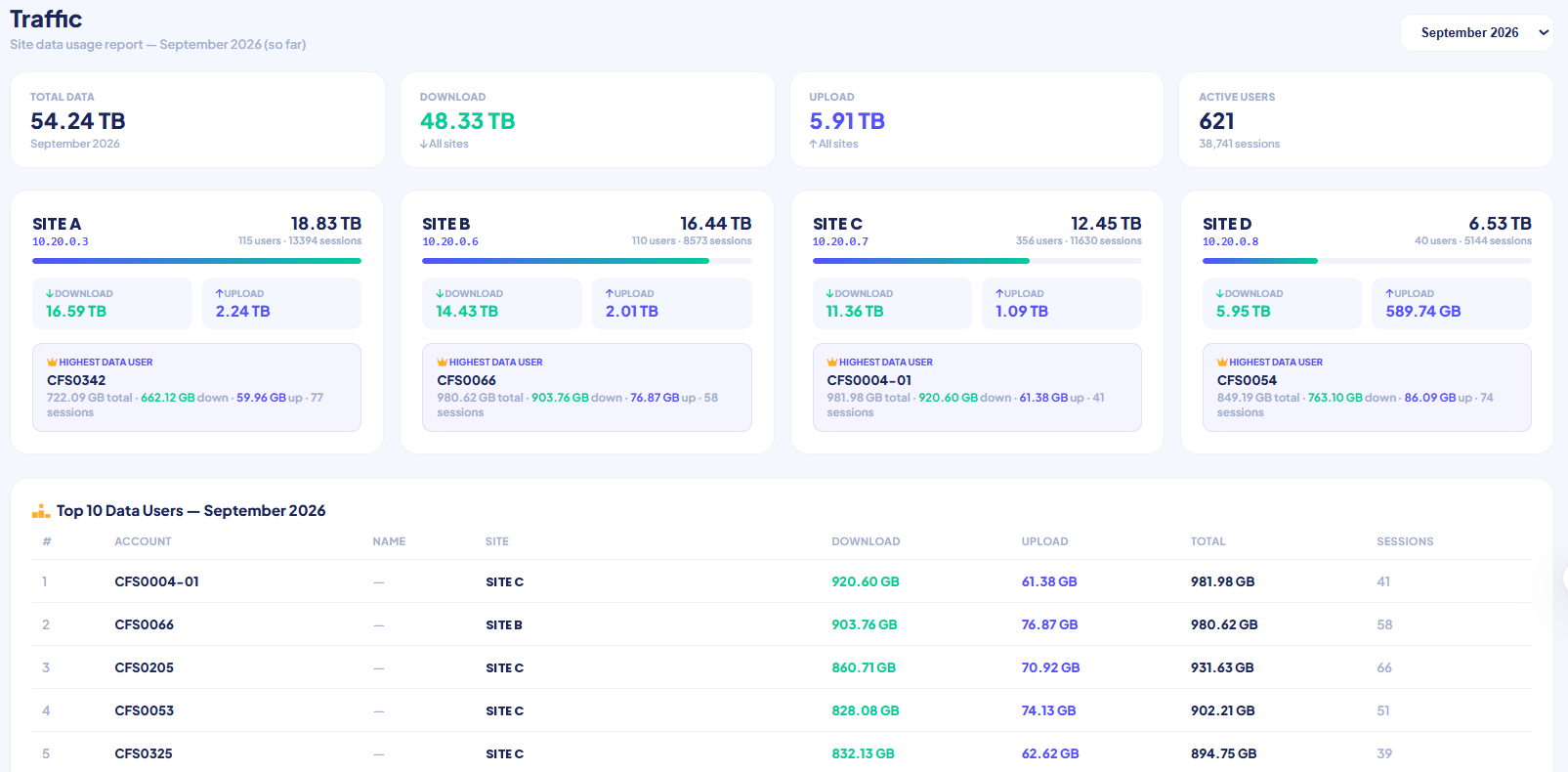Viewport: 1568px width, 772px height.
Task: Click the 62.62 GB upload value for CFS0325
Action: click(x=1050, y=753)
